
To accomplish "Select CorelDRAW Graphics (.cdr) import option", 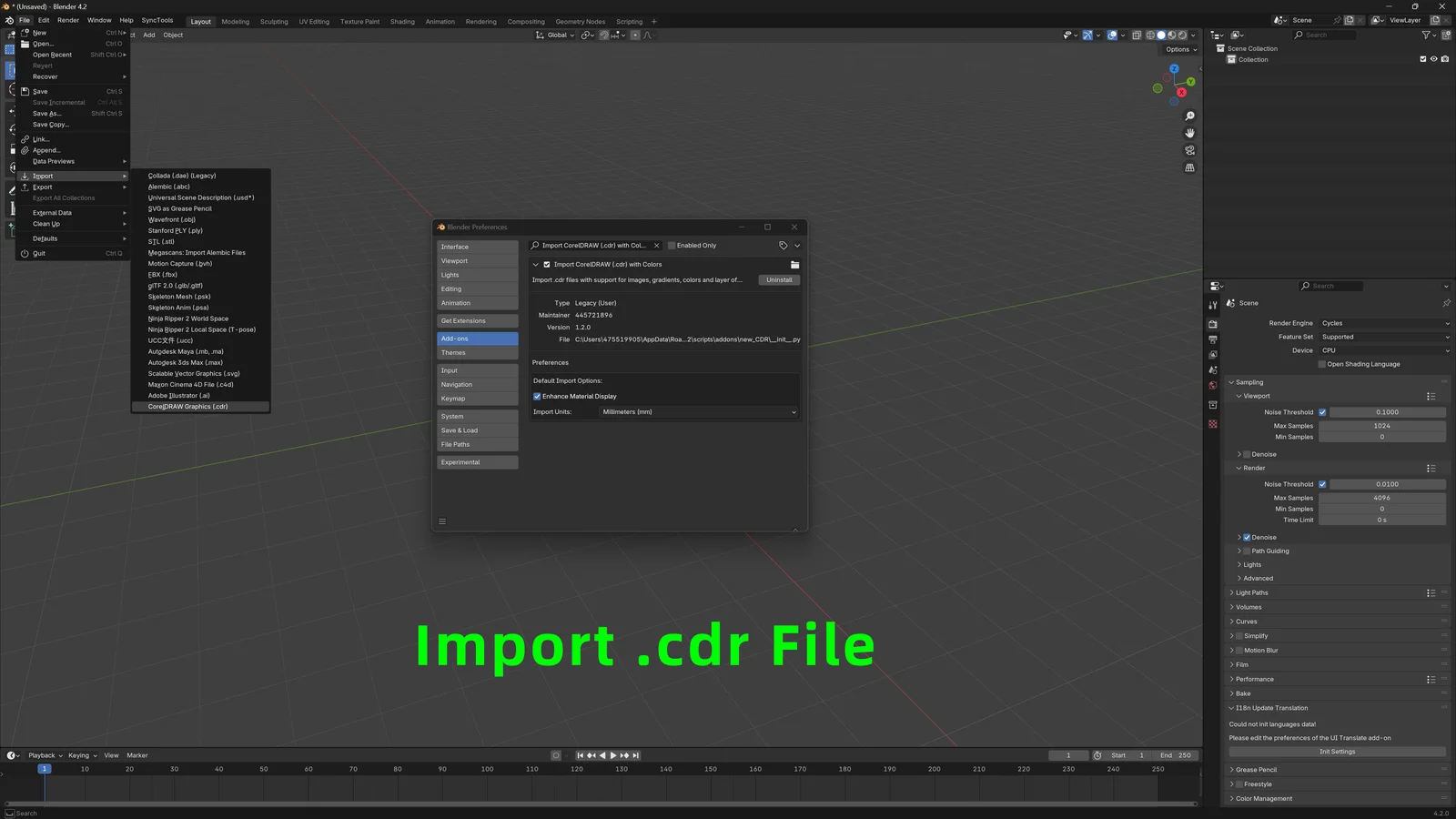I will tap(187, 406).
